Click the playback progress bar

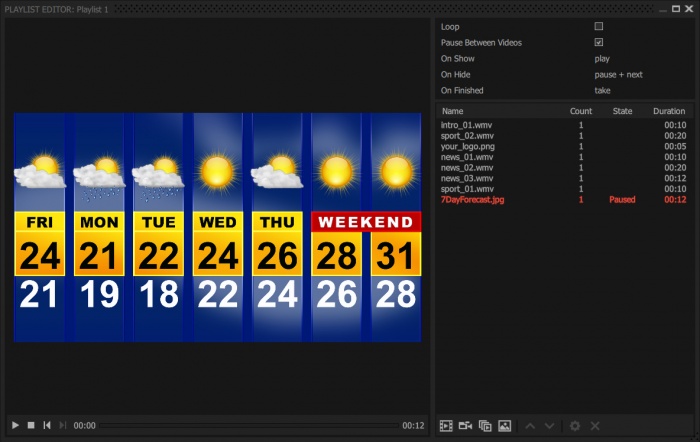point(249,425)
